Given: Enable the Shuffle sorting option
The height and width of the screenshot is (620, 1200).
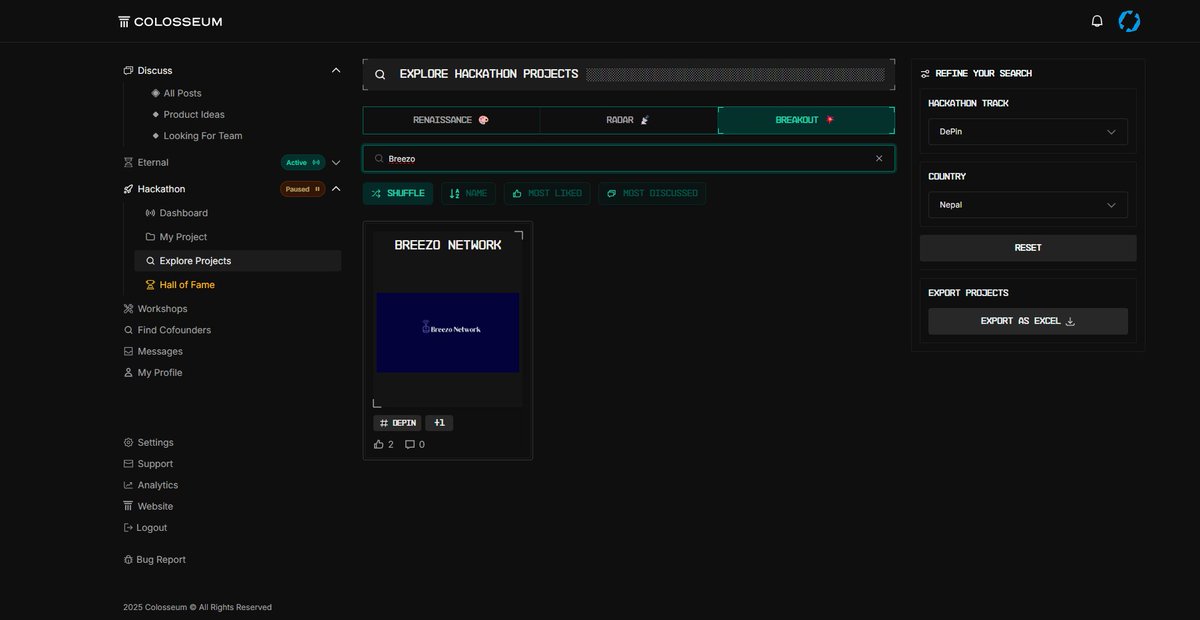Looking at the screenshot, I should tap(397, 192).
